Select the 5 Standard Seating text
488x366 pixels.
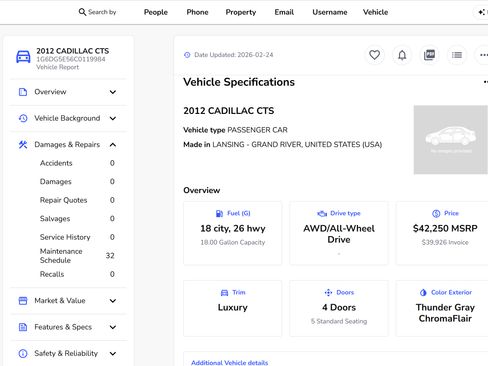click(339, 321)
